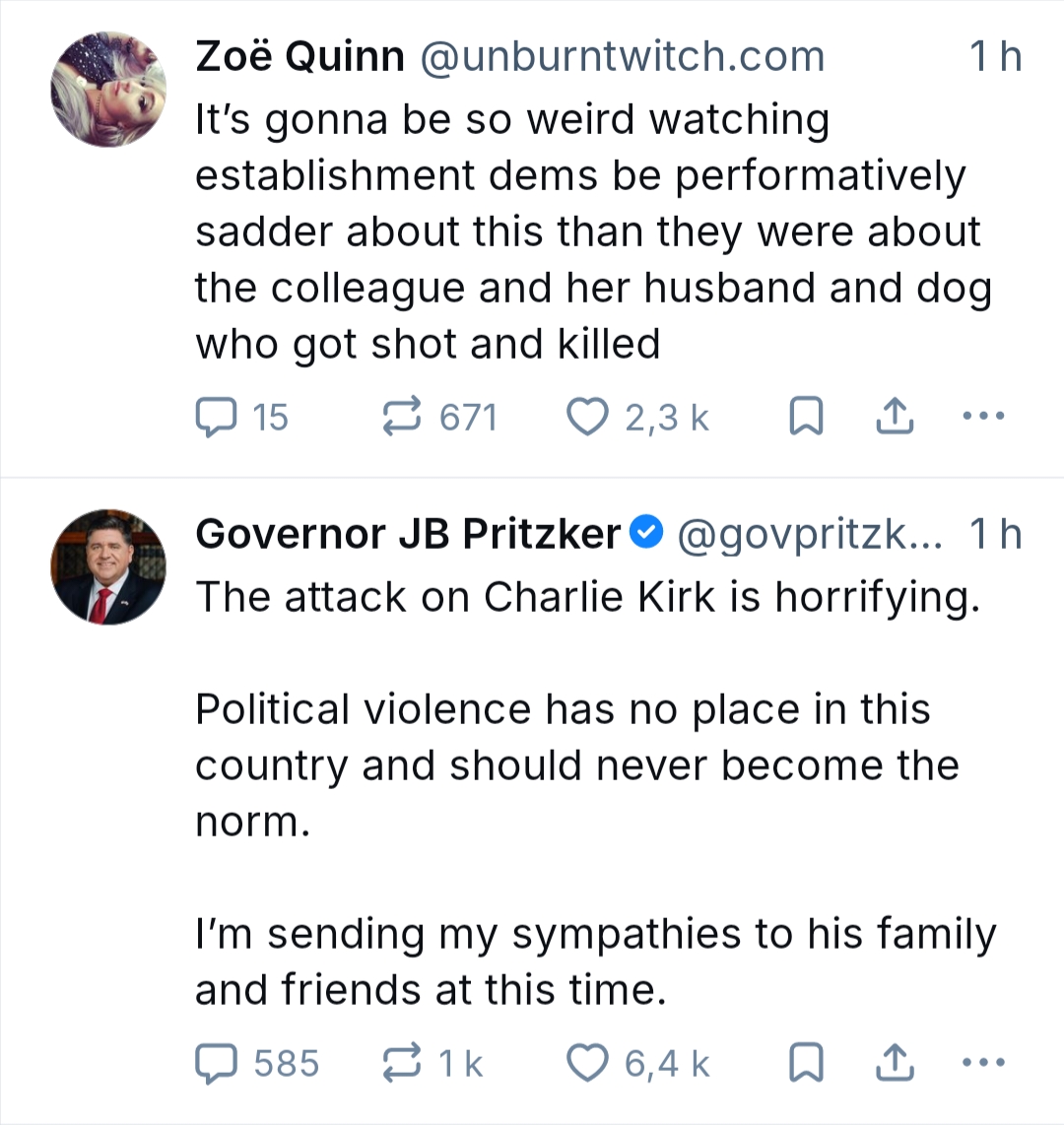Open the @govpritzk... handle
This screenshot has width=1064, height=1125.
tap(809, 534)
